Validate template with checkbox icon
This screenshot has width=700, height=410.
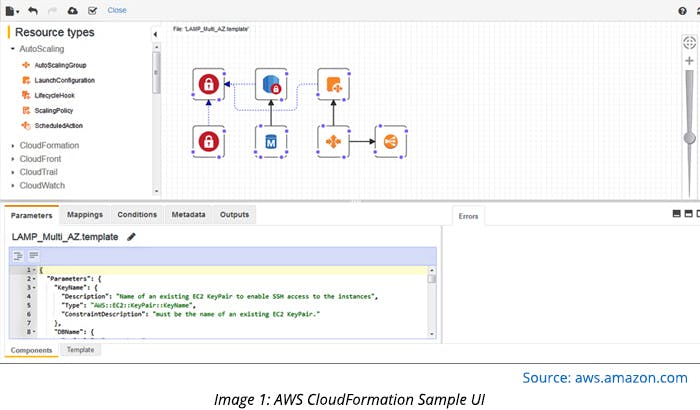(x=93, y=10)
